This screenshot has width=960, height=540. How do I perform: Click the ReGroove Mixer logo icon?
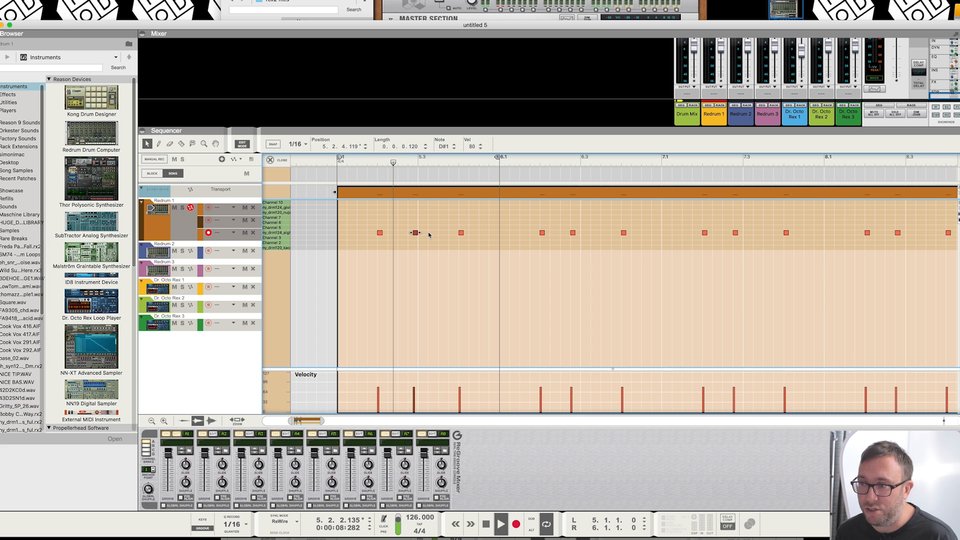[457, 435]
